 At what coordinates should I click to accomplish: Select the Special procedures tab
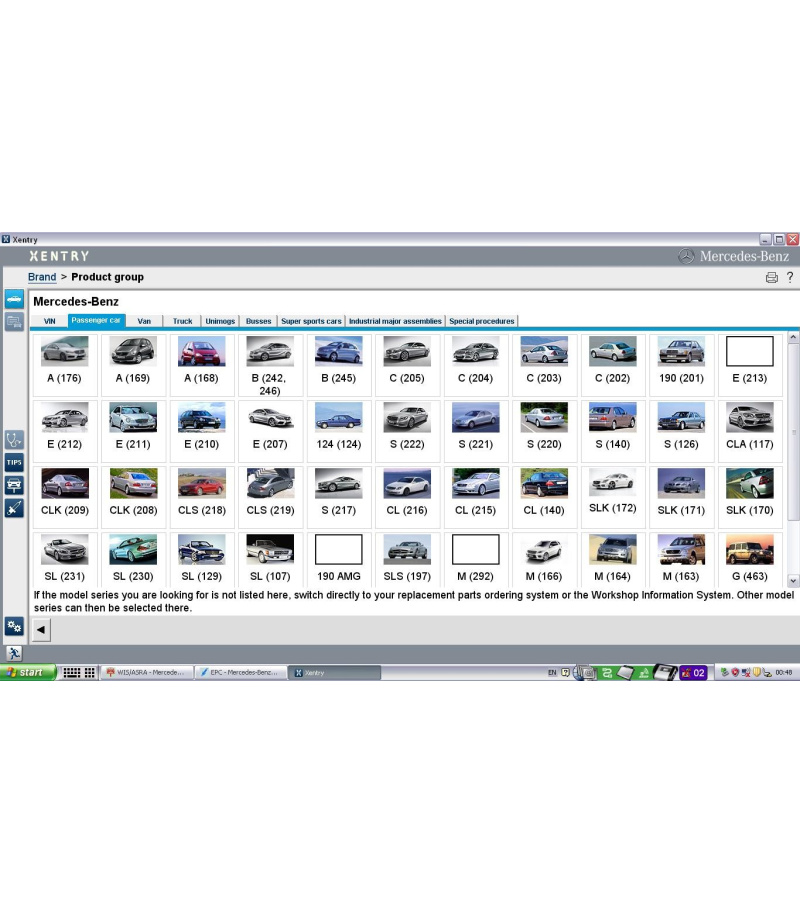point(482,321)
